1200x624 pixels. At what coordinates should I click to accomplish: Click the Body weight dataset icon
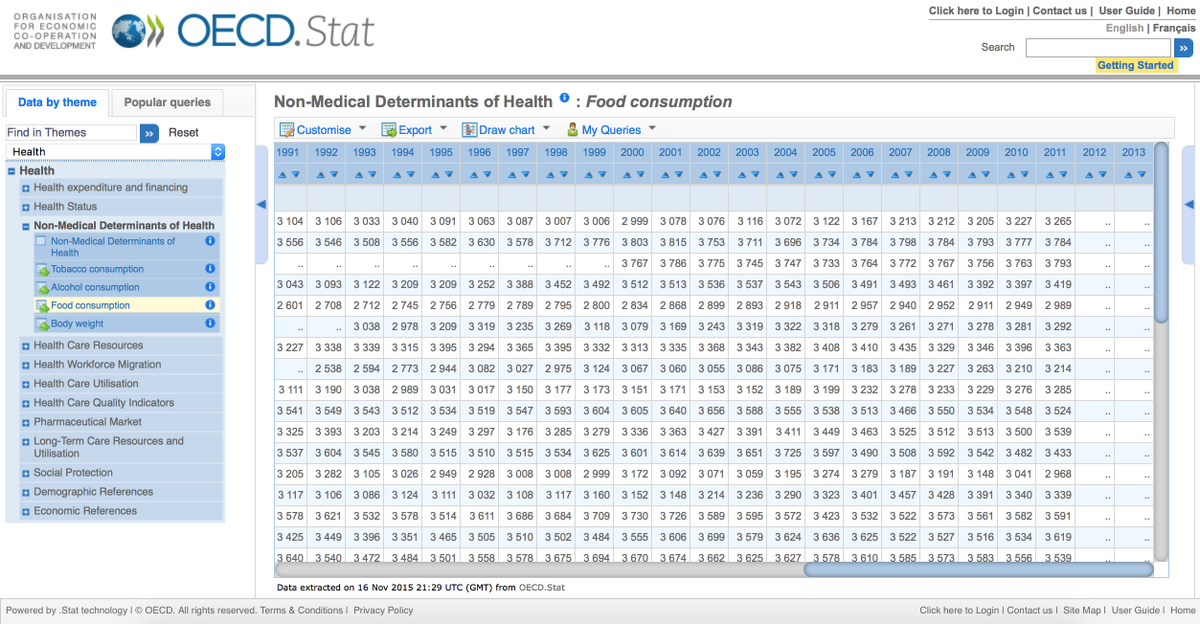point(42,324)
